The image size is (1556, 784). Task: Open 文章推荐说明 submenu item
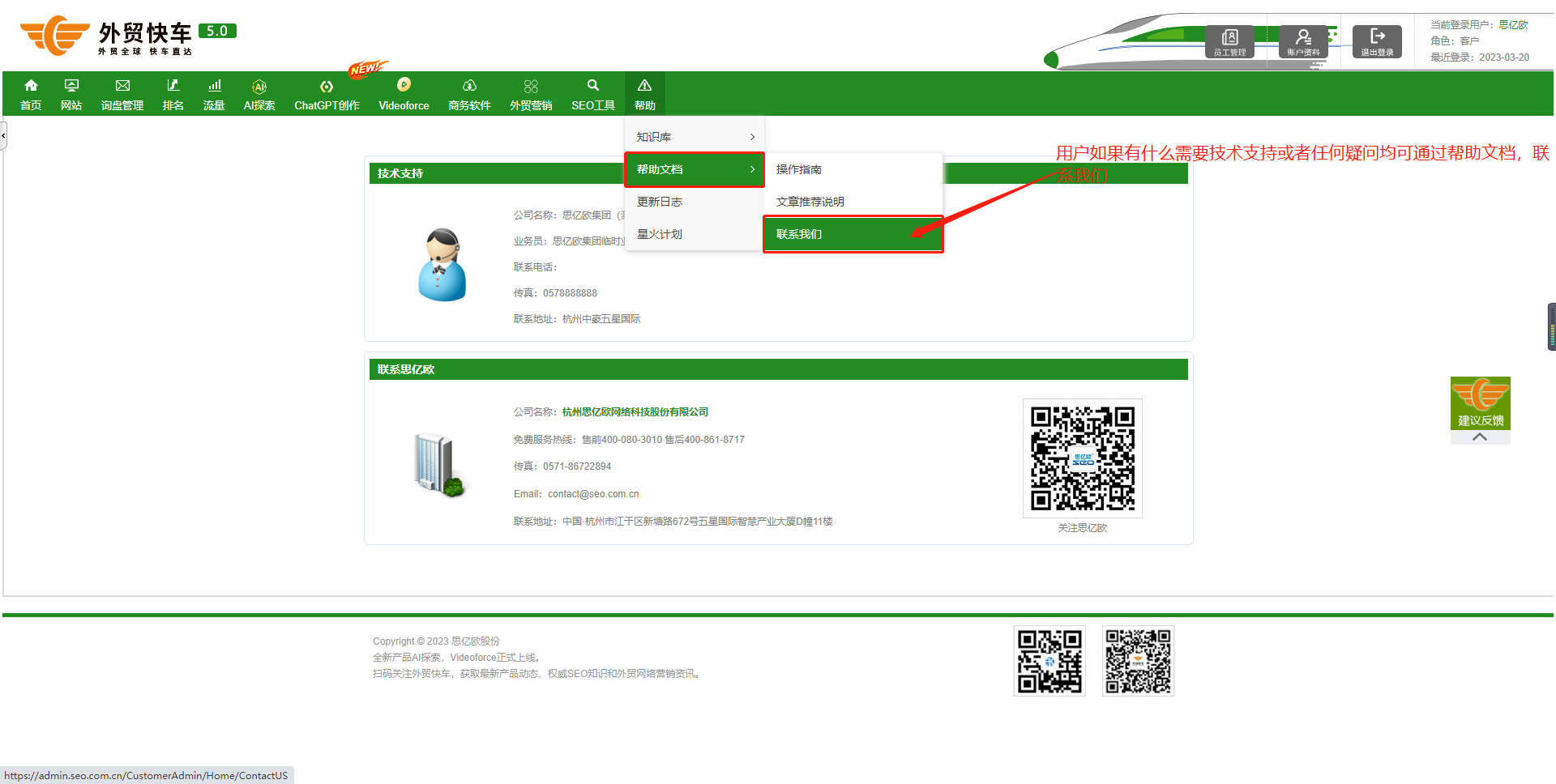853,202
